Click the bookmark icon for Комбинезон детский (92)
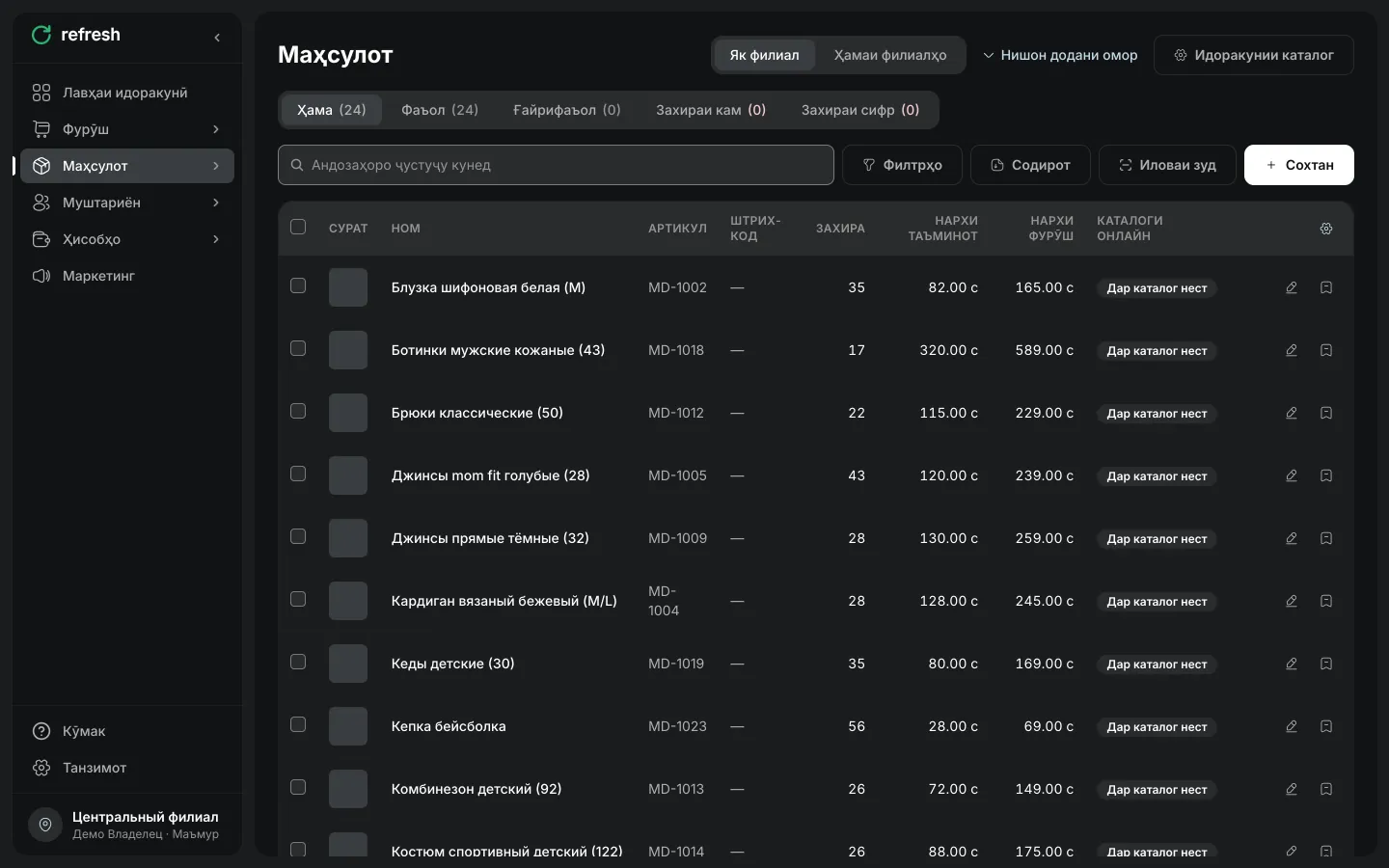Viewport: 1389px width, 868px height. click(1326, 789)
